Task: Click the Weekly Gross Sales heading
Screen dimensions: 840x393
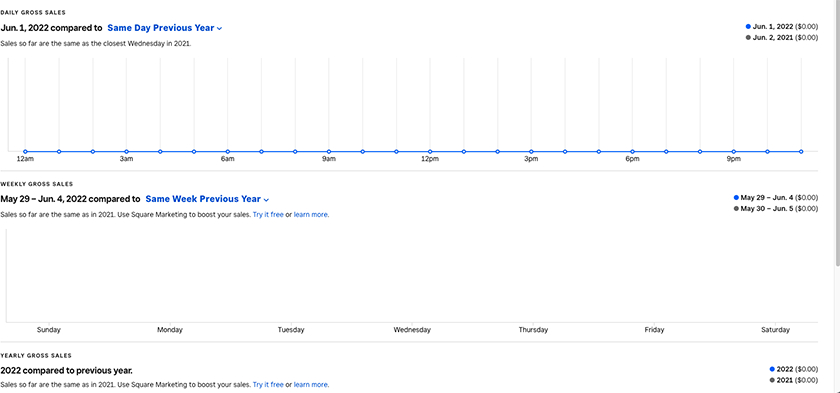Action: (x=37, y=184)
